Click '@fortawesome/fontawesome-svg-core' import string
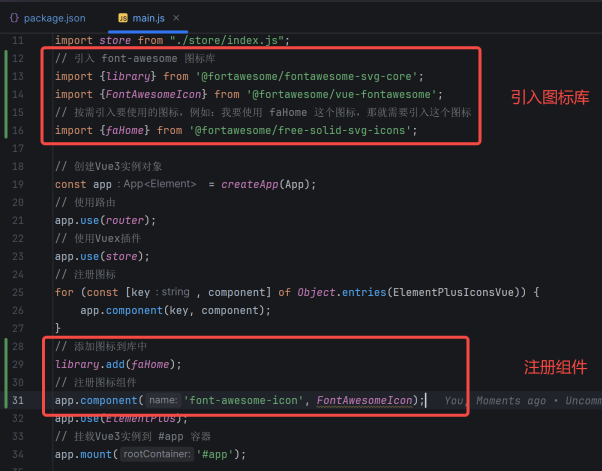The width and height of the screenshot is (602, 471). (307, 76)
